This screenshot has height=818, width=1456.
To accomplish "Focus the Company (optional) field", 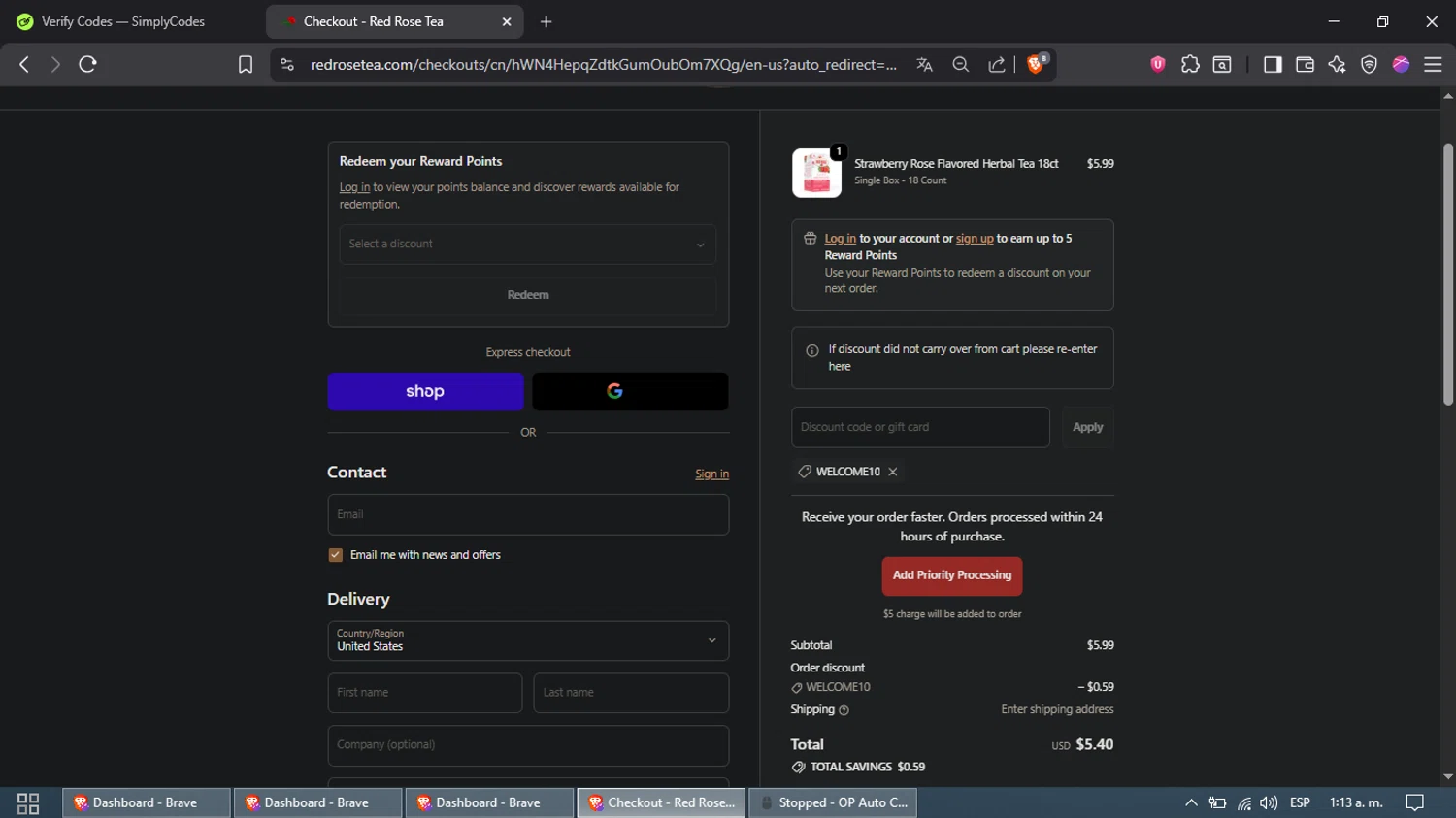I will pyautogui.click(x=528, y=745).
